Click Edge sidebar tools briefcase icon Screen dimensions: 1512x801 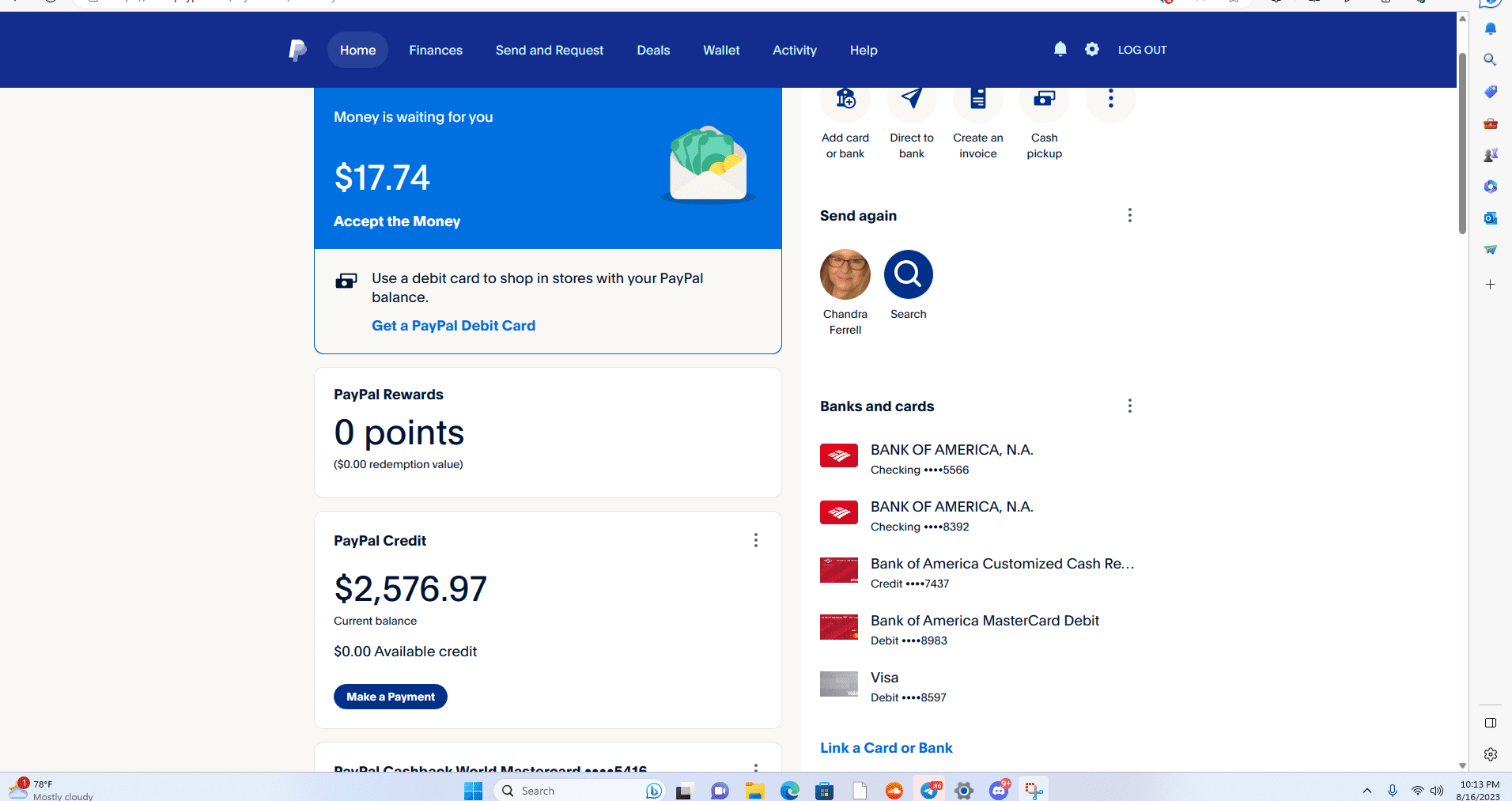1491,123
